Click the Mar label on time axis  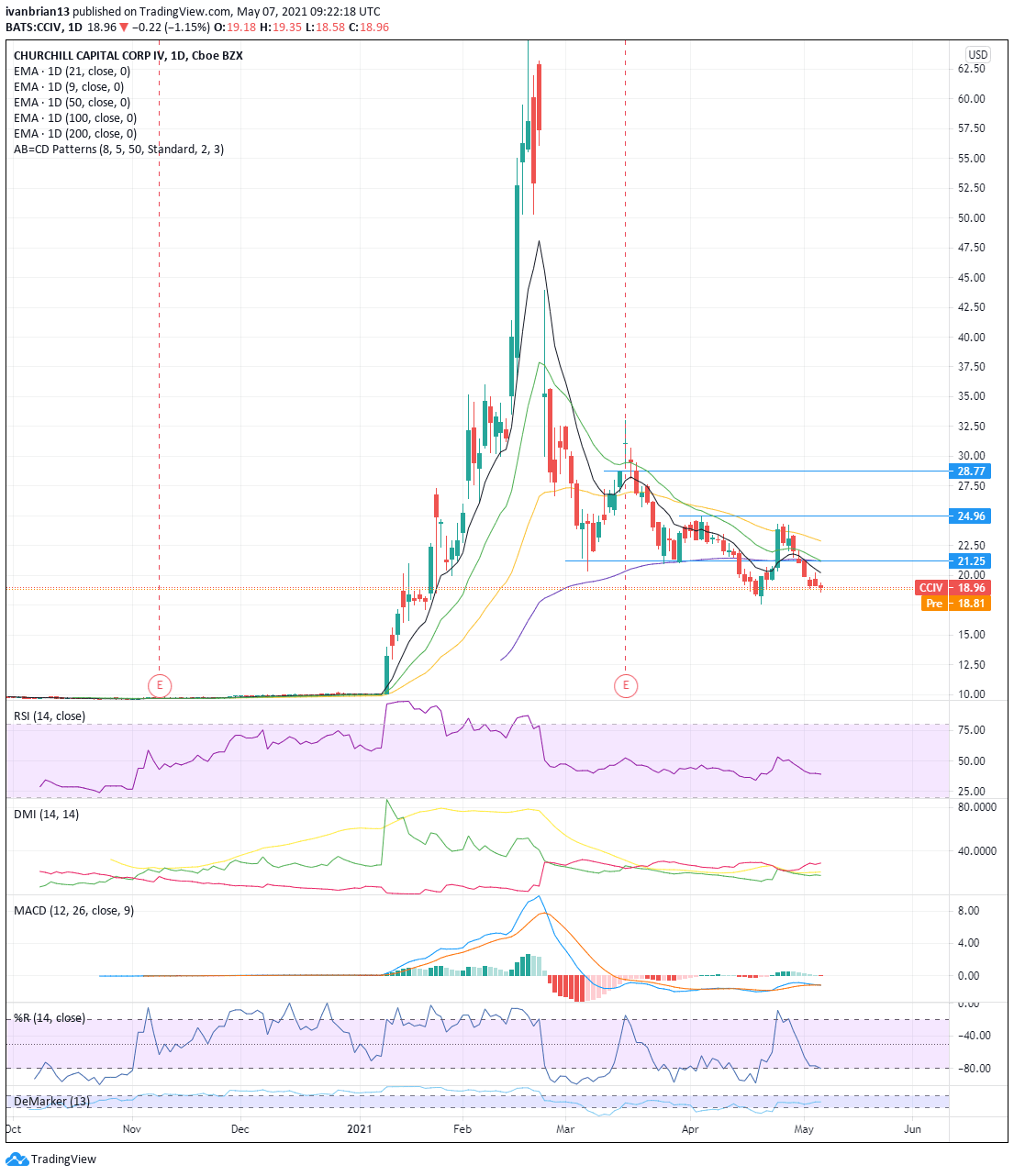click(565, 1129)
